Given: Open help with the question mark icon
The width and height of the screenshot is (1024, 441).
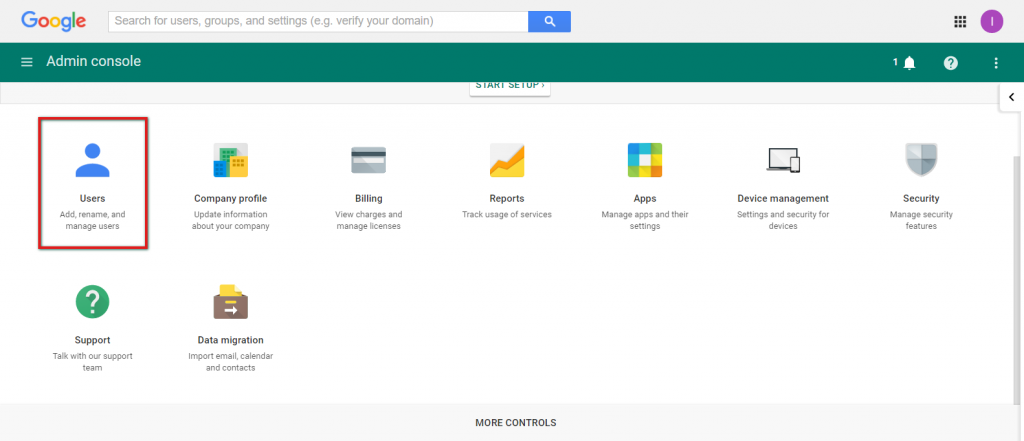Looking at the screenshot, I should pyautogui.click(x=951, y=63).
